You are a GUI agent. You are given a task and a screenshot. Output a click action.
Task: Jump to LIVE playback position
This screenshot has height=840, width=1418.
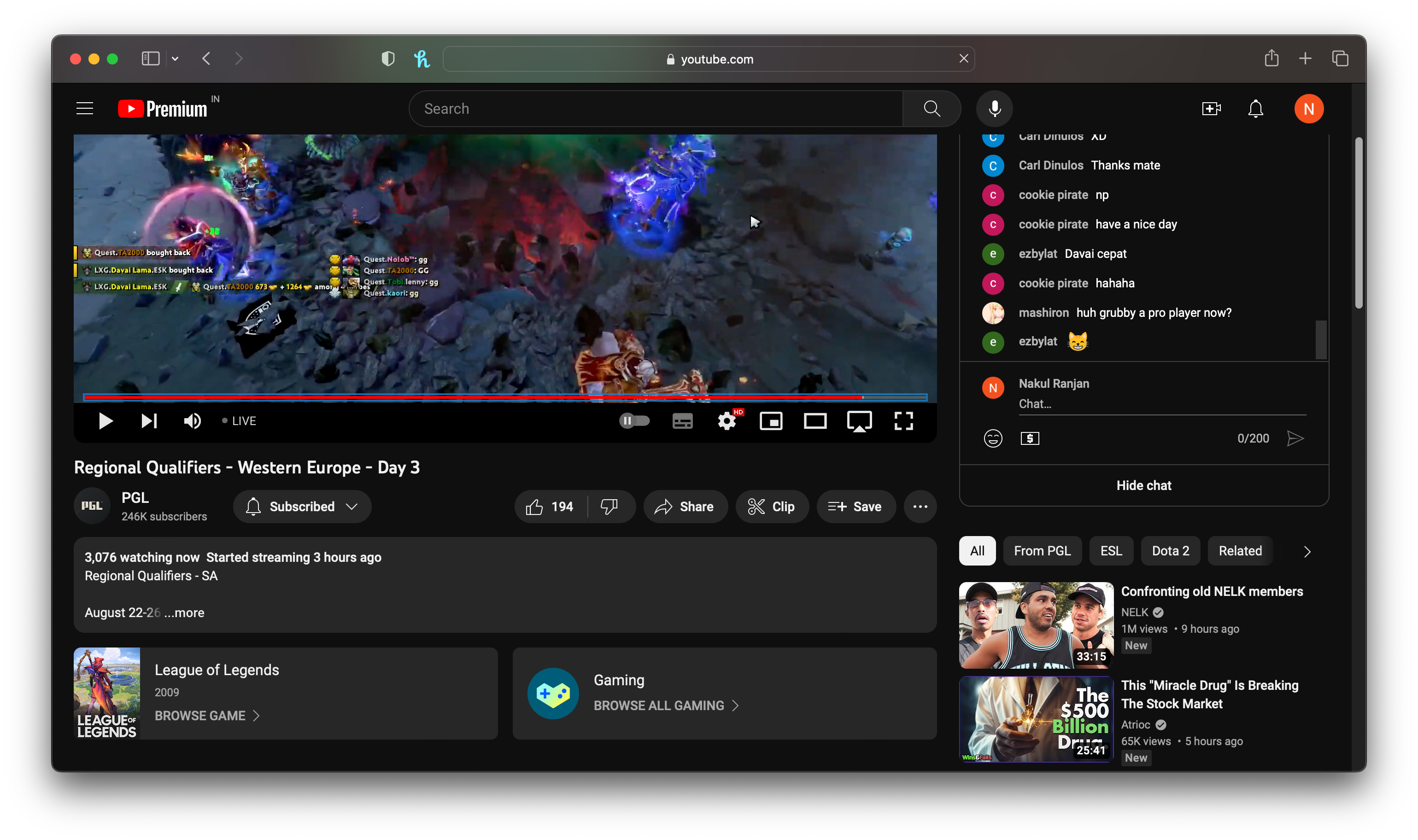pos(239,420)
